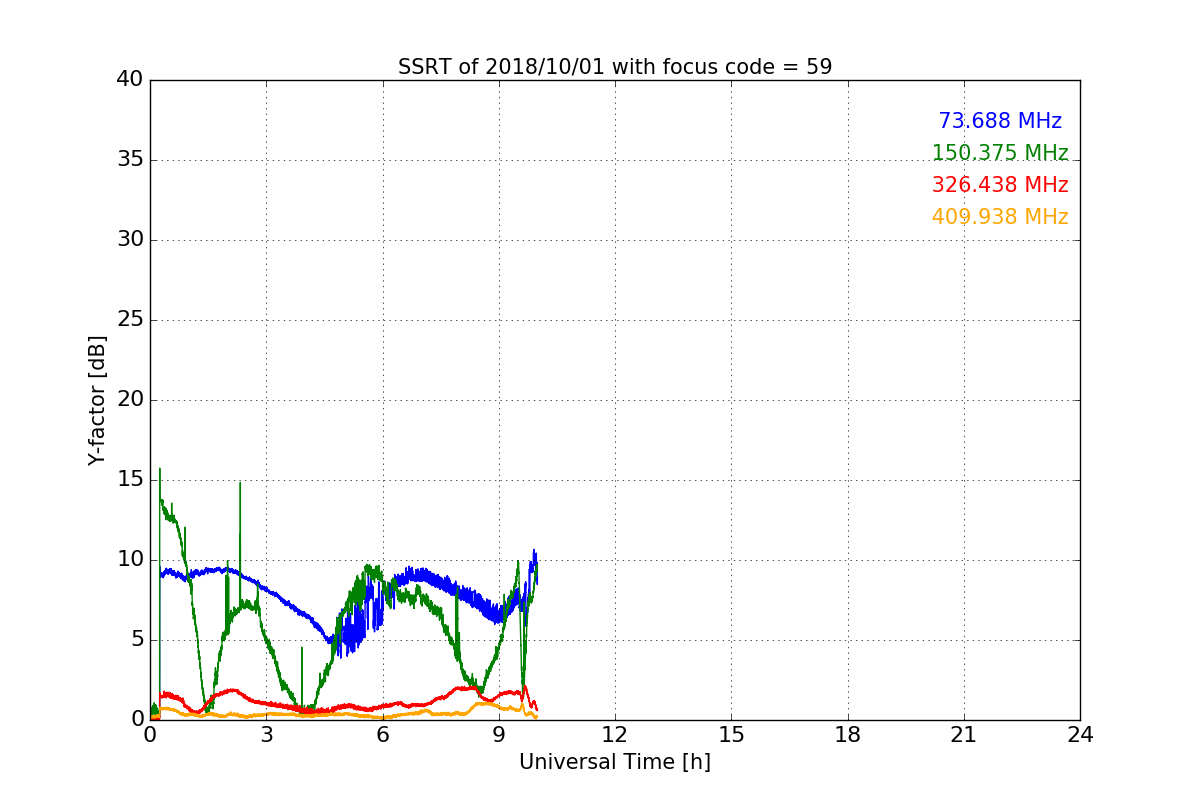This screenshot has width=1200, height=800.
Task: Click the y-axis tick label 40
Action: coord(130,80)
